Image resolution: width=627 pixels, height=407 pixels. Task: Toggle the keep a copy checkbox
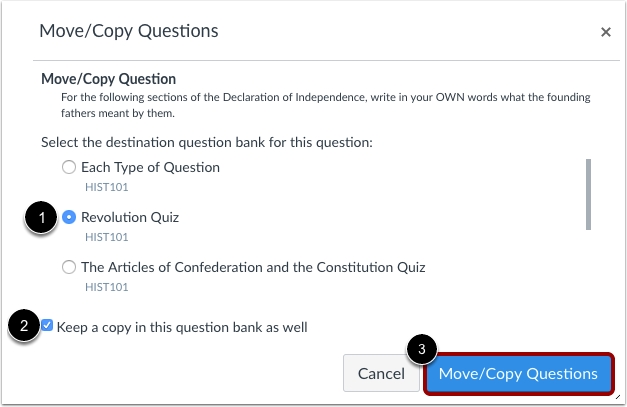[48, 325]
